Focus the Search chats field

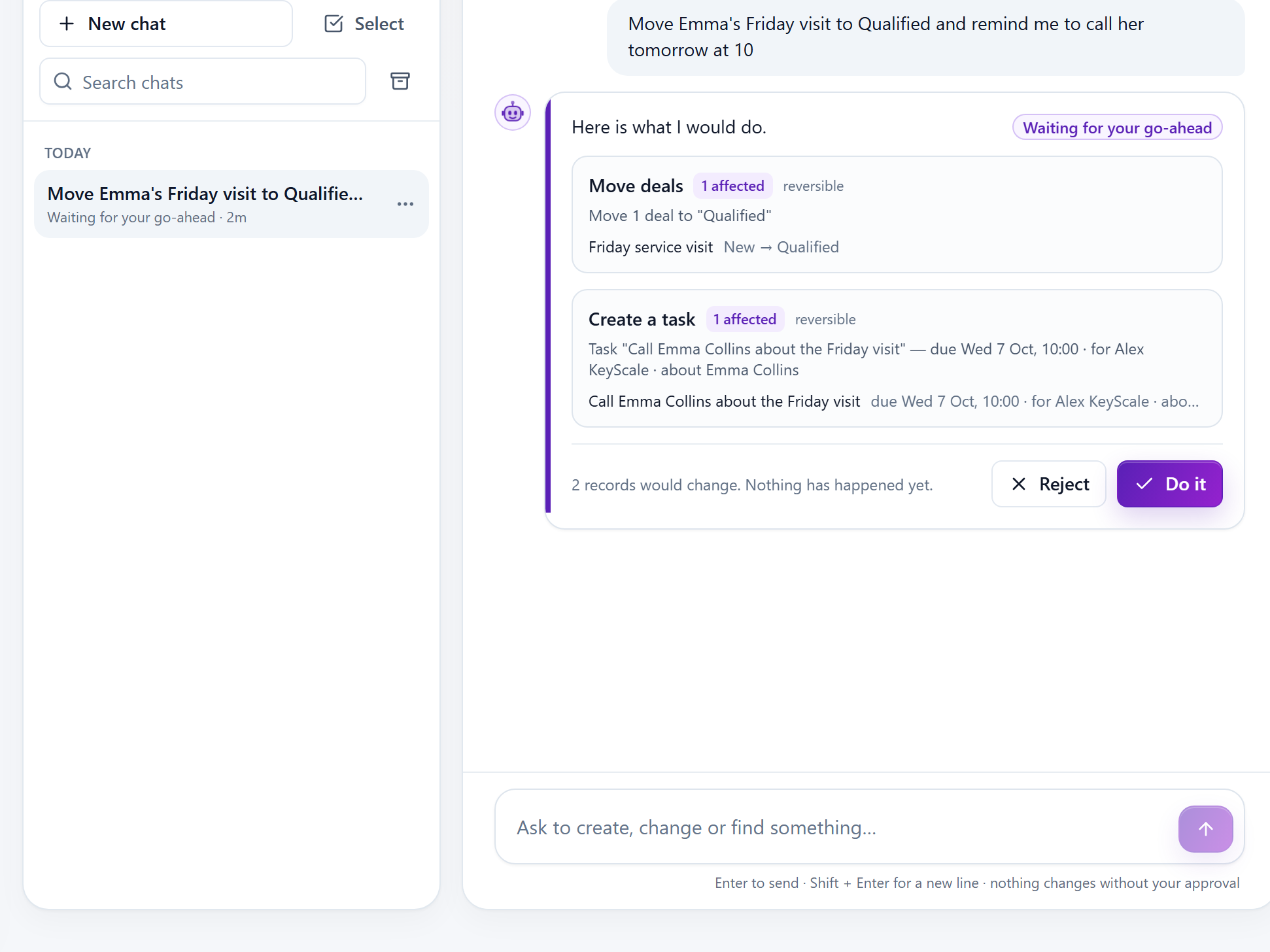click(x=203, y=82)
